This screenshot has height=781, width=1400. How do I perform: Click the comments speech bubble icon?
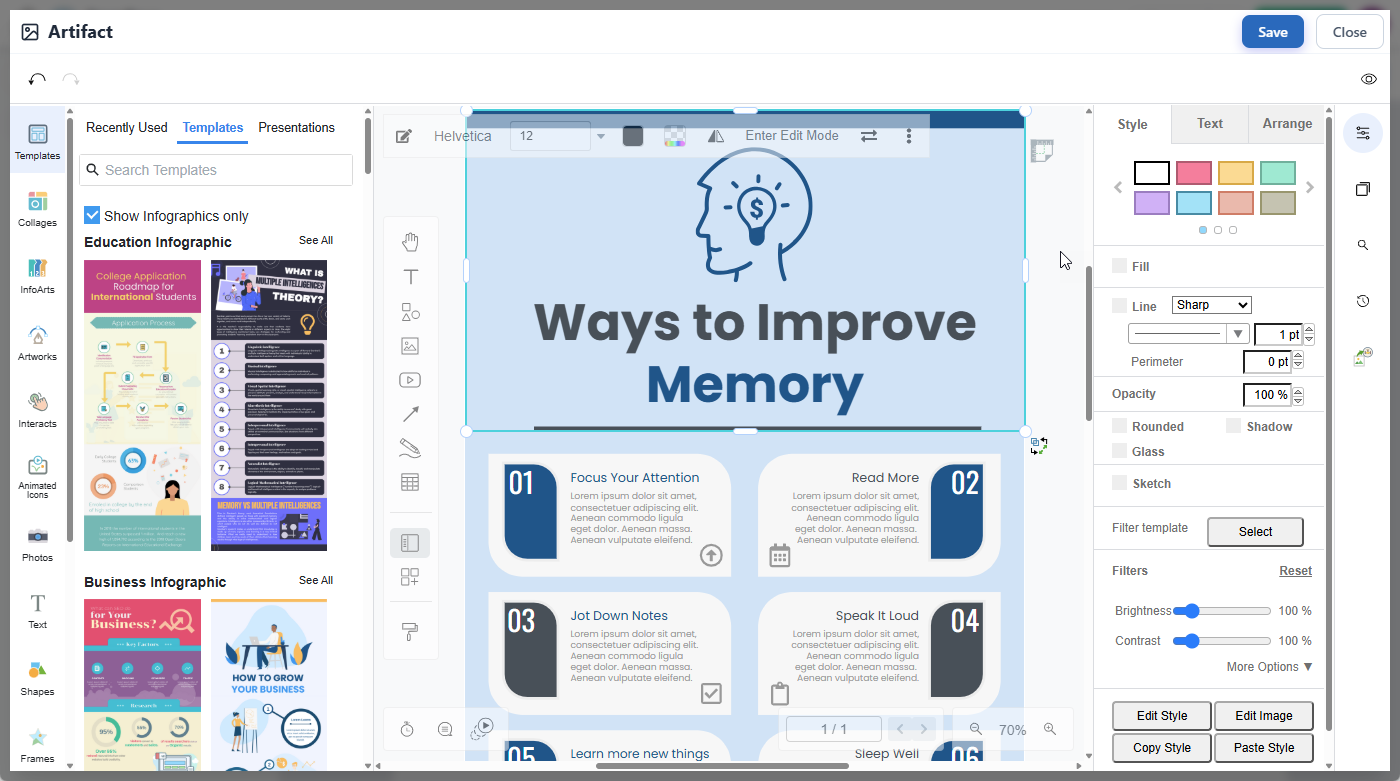pos(445,729)
